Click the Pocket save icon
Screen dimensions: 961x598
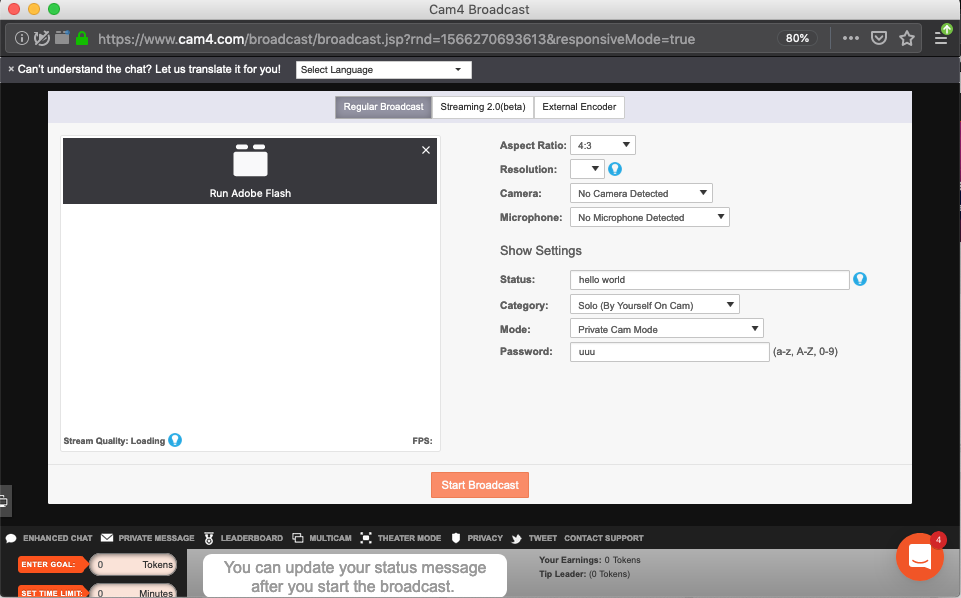879,39
